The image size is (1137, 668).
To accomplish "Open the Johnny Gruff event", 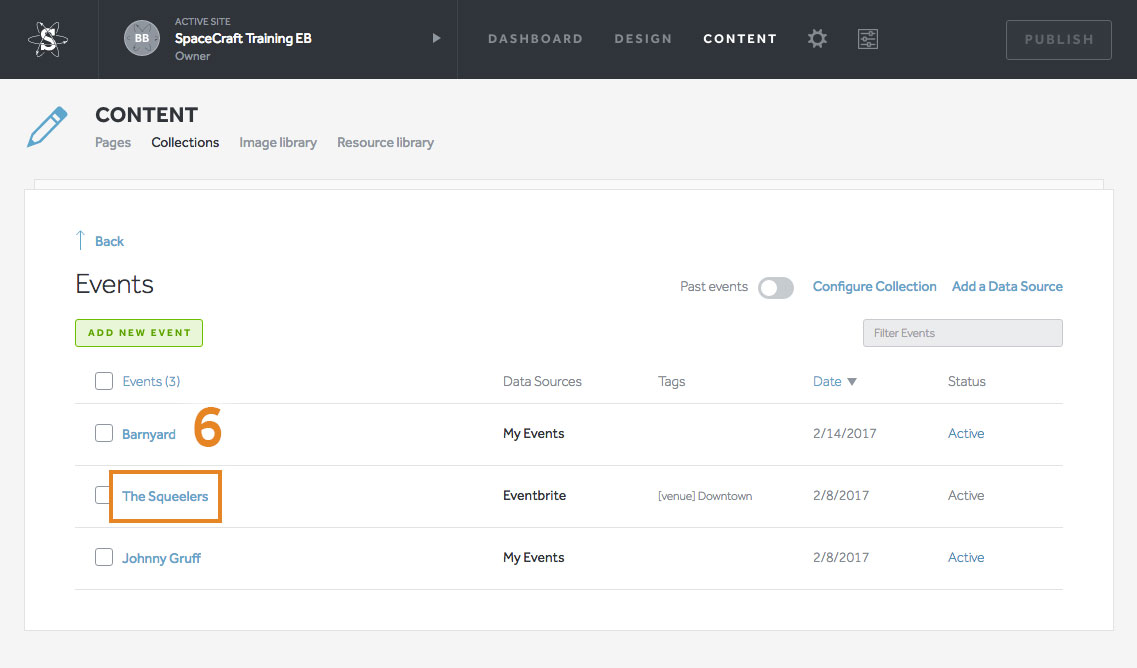I will coord(161,558).
